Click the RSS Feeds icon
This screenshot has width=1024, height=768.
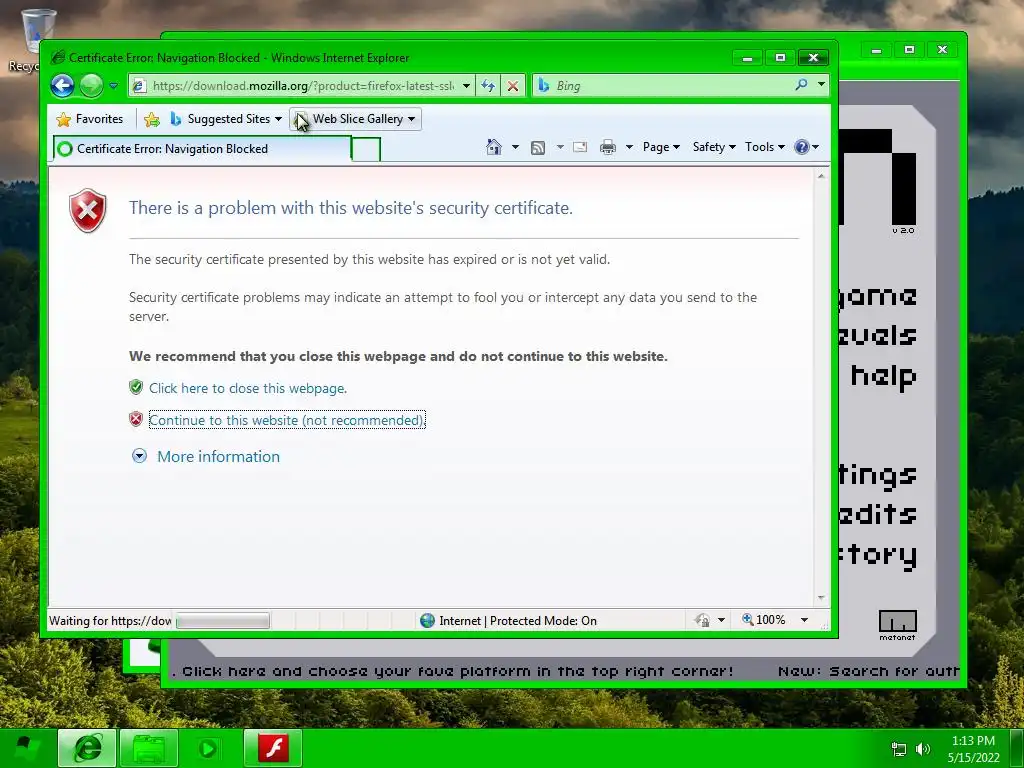coord(538,148)
